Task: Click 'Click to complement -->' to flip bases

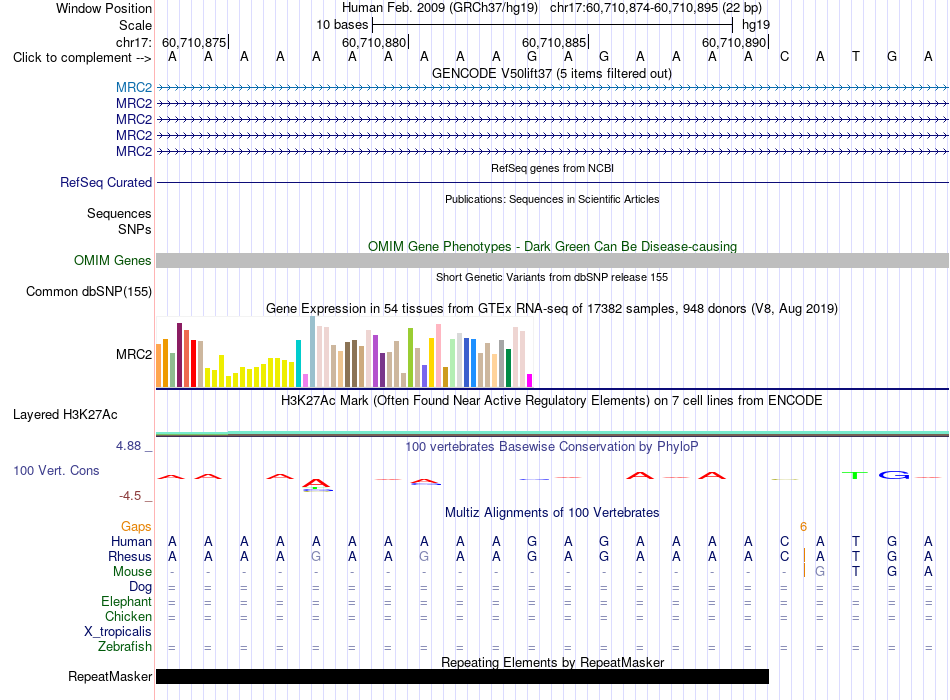Action: click(82, 58)
